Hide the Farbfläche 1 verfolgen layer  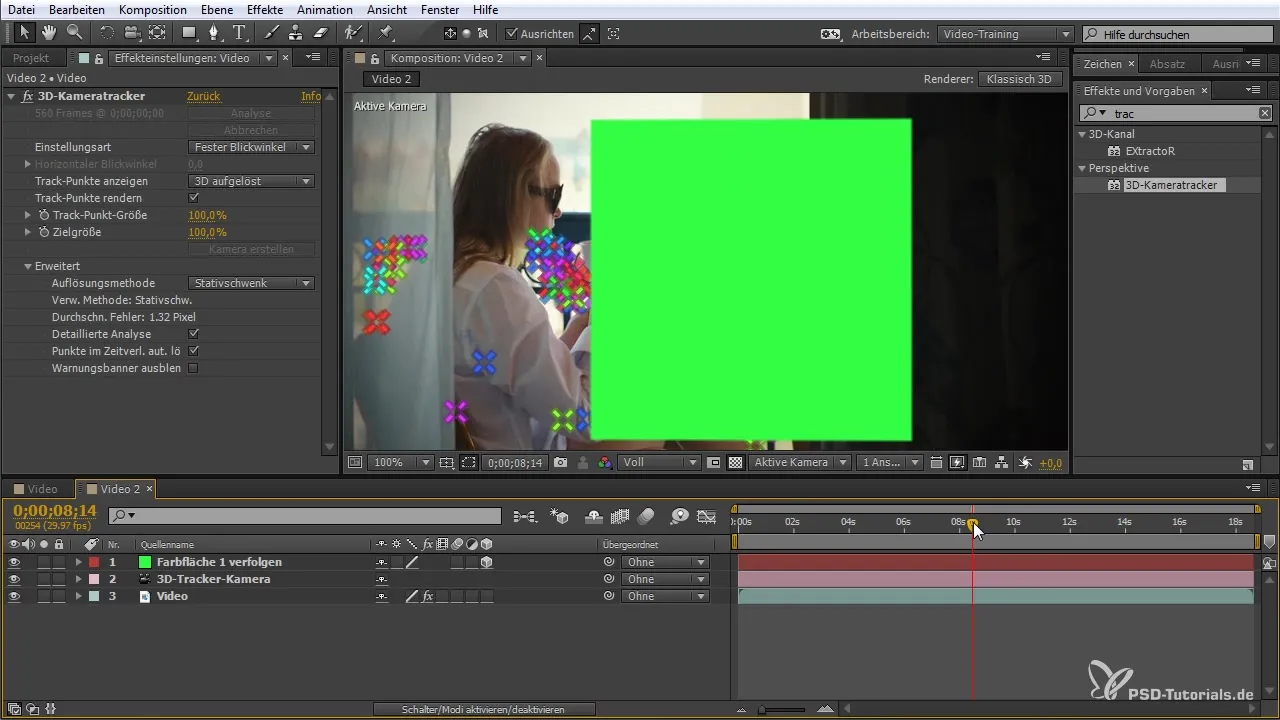14,562
